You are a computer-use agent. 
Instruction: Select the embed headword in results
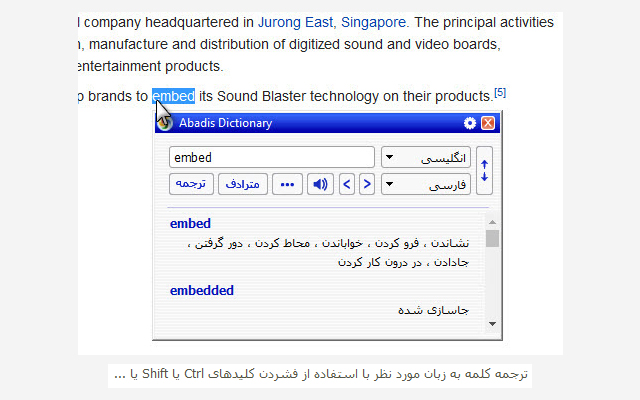point(190,224)
